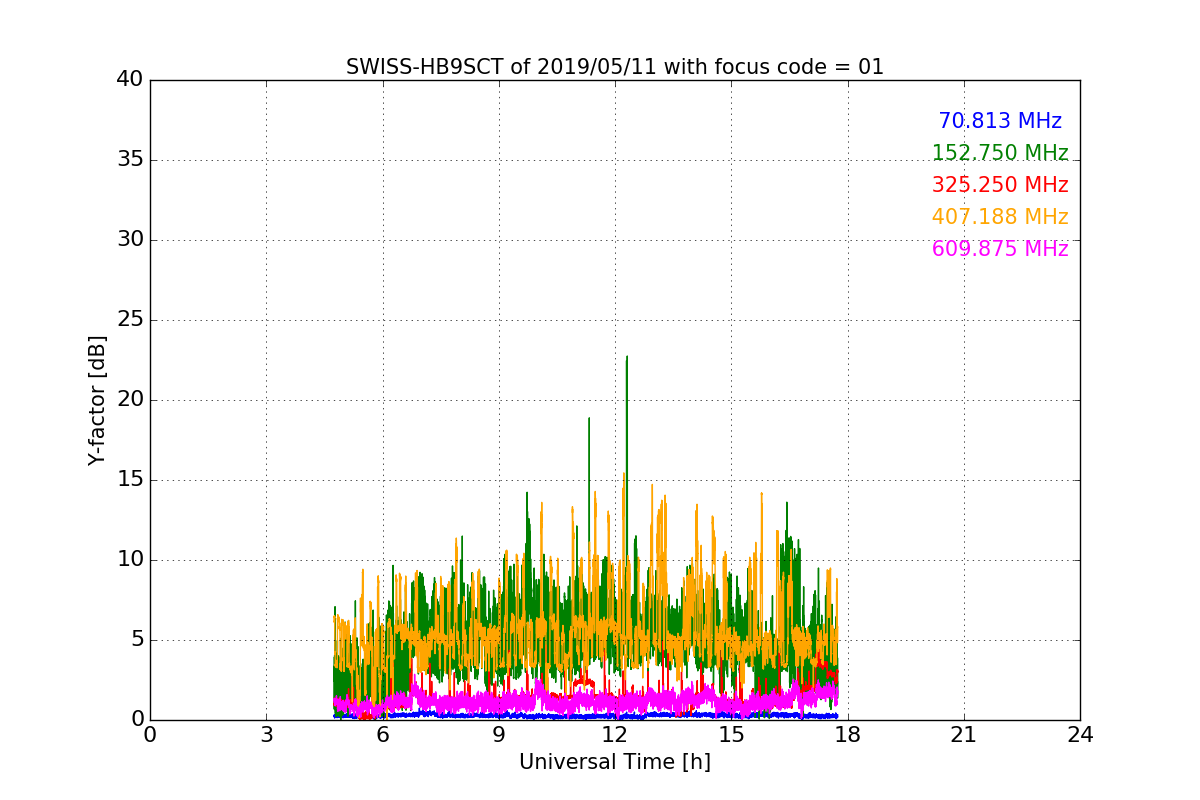Click the x-axis tick label 9
This screenshot has width=1200, height=800.
pyautogui.click(x=498, y=735)
